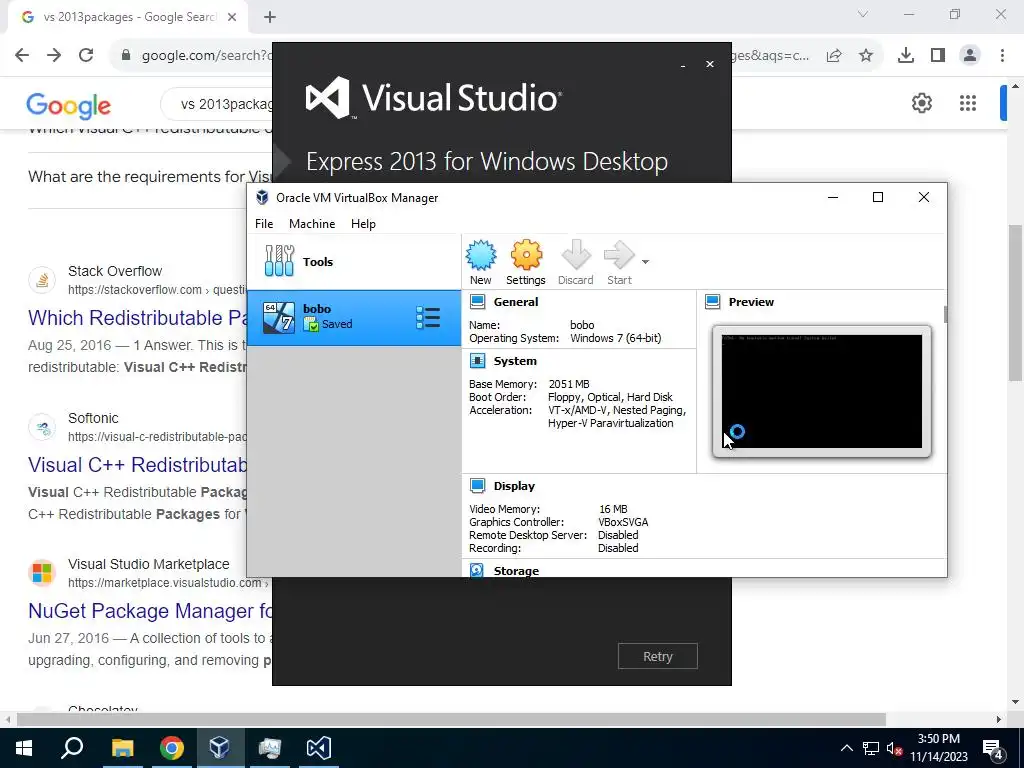Click the Display section header icon
The width and height of the screenshot is (1024, 768).
[x=477, y=486]
